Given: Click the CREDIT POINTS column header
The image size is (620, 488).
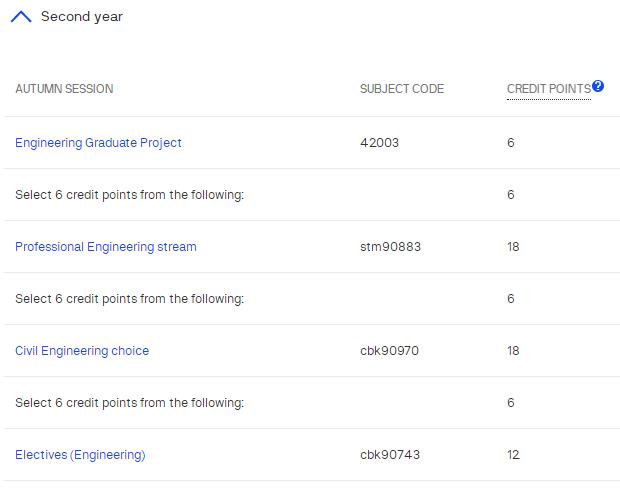Looking at the screenshot, I should coord(548,89).
